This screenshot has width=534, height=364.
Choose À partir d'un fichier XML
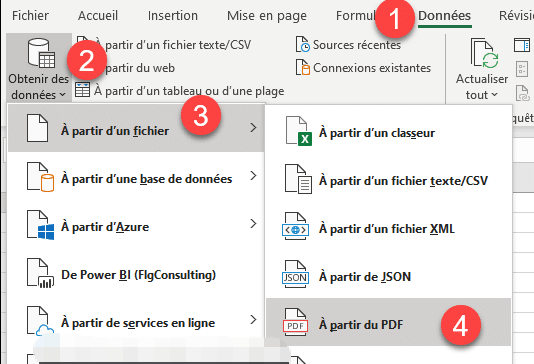pos(389,227)
